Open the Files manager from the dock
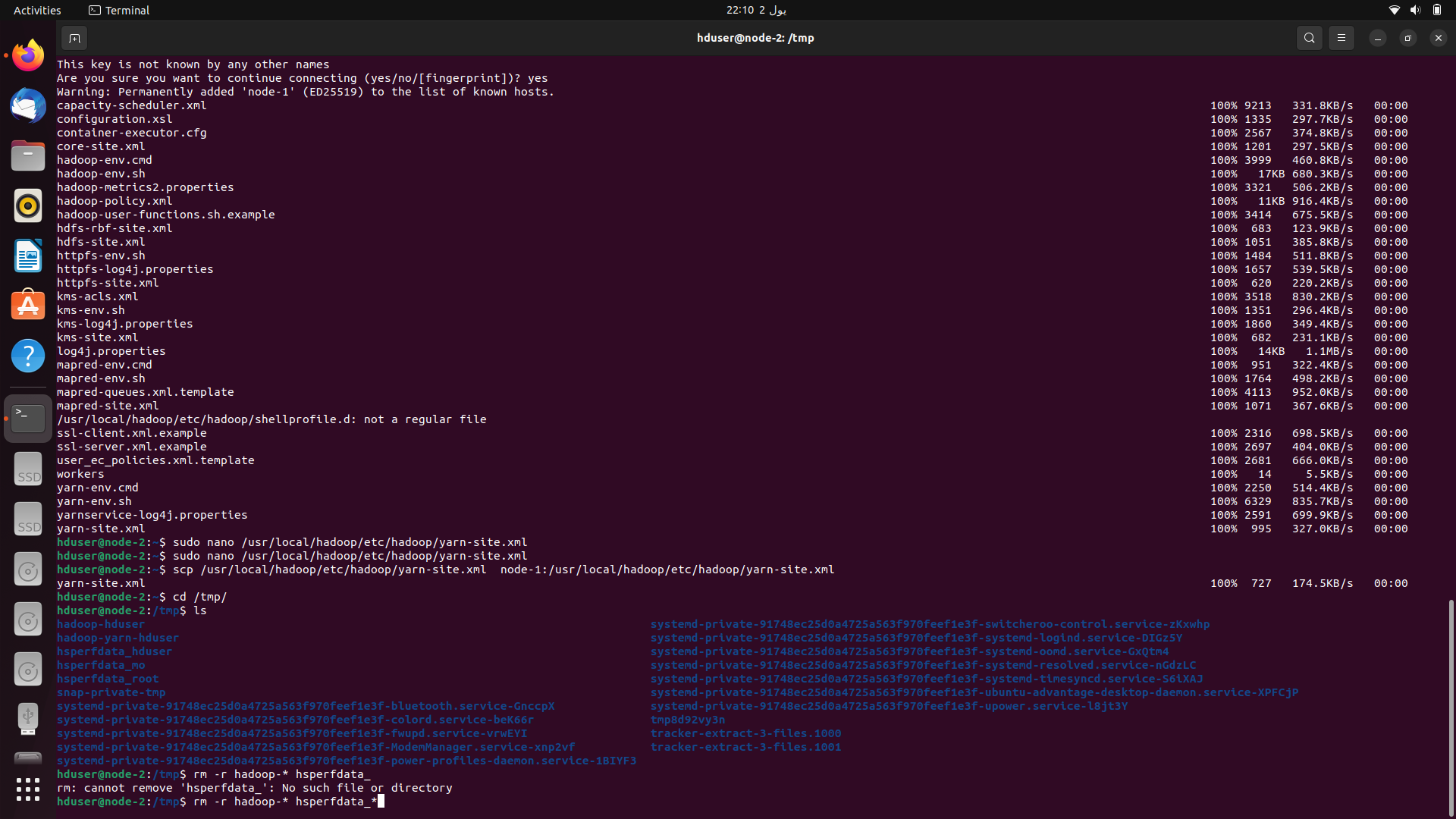This screenshot has width=1456, height=819. pos(28,155)
